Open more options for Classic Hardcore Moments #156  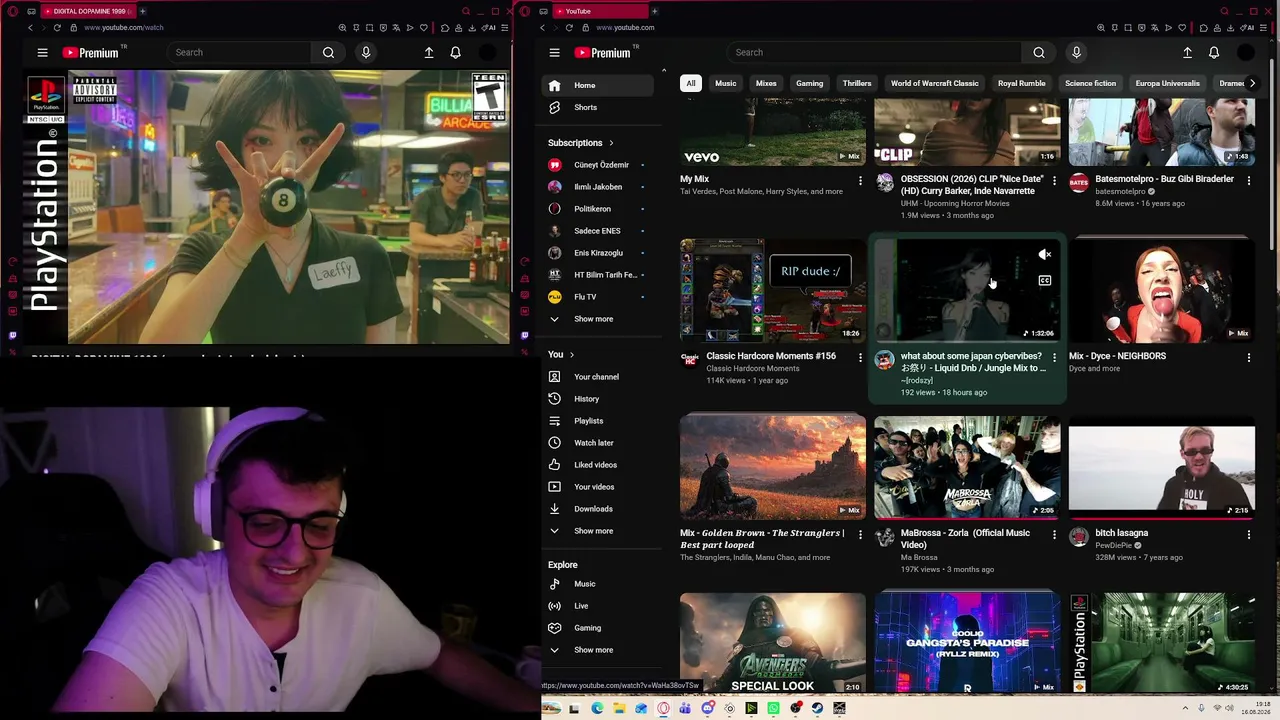click(860, 357)
